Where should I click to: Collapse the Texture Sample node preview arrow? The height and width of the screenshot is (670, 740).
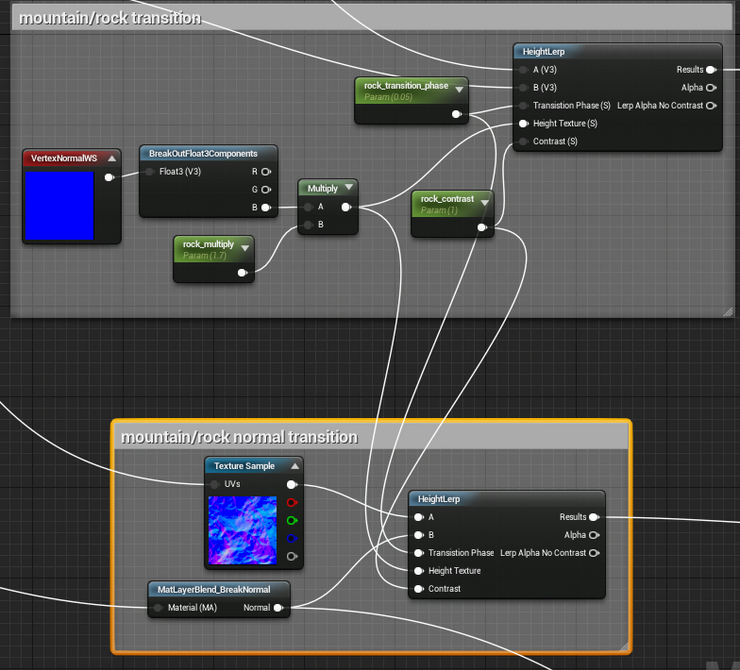pos(295,466)
